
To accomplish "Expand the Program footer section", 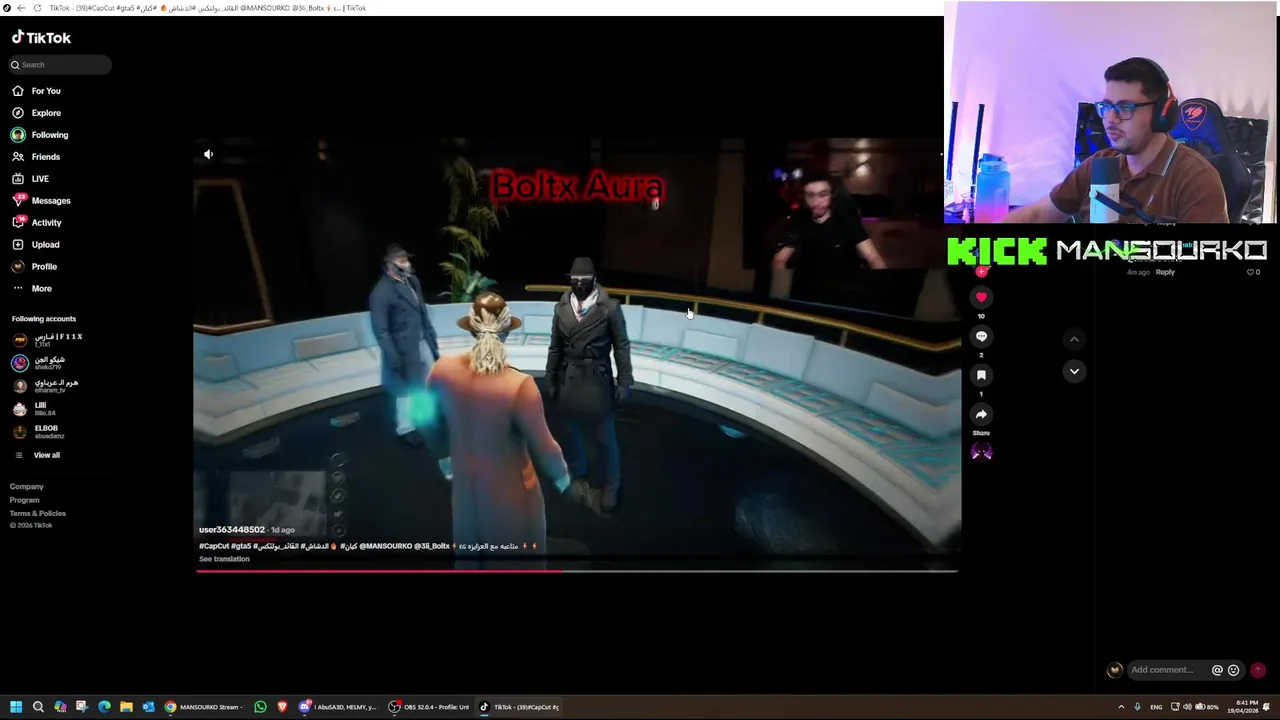I will [x=25, y=500].
